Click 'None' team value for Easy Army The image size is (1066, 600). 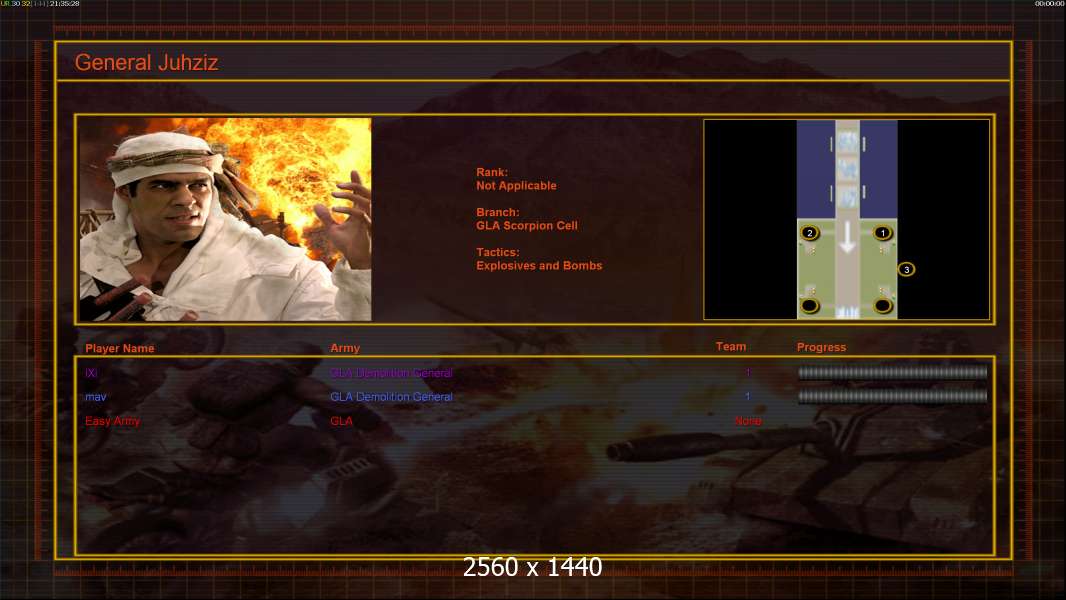point(748,421)
